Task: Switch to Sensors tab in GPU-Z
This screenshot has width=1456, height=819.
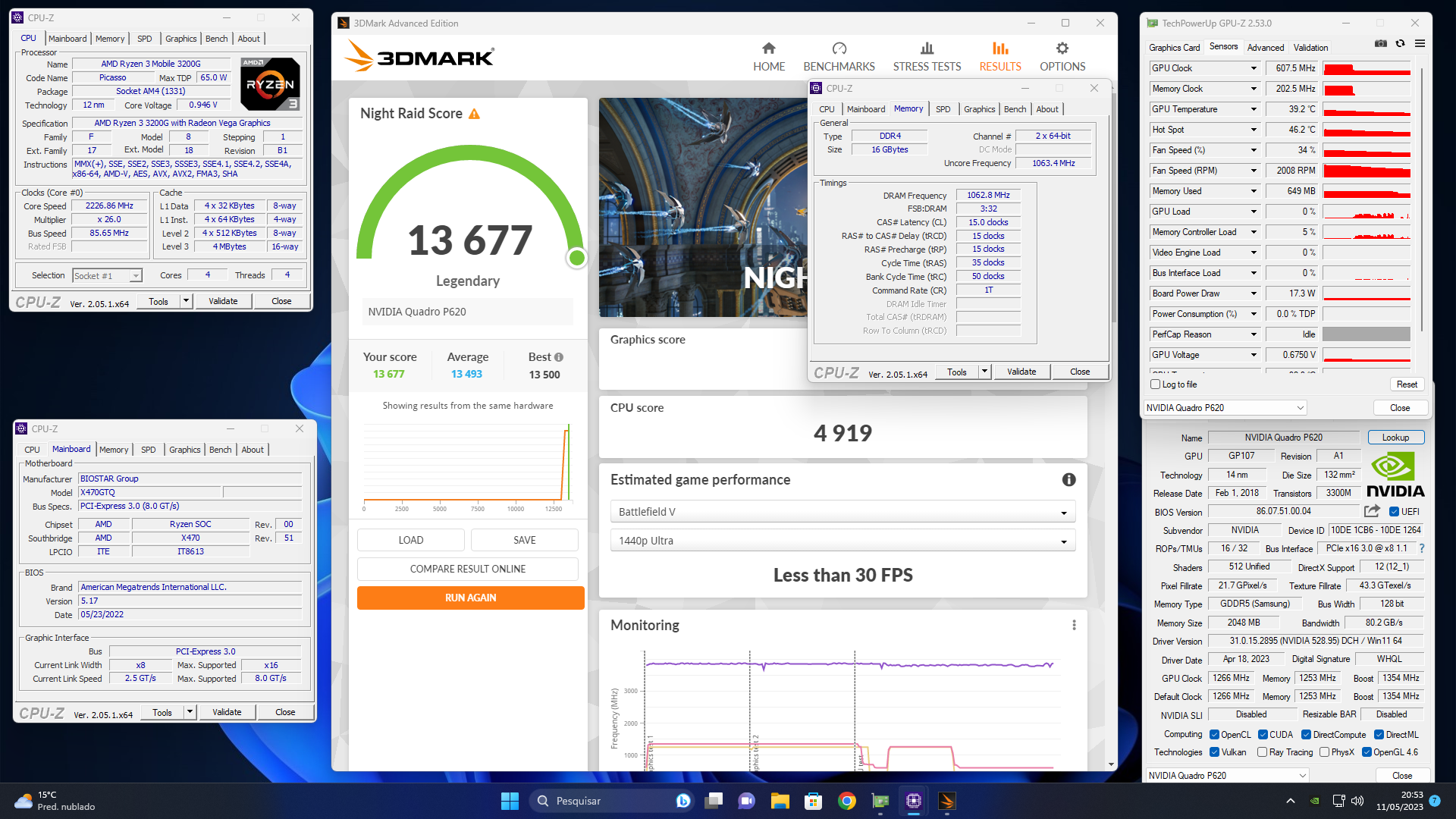Action: pos(1223,46)
